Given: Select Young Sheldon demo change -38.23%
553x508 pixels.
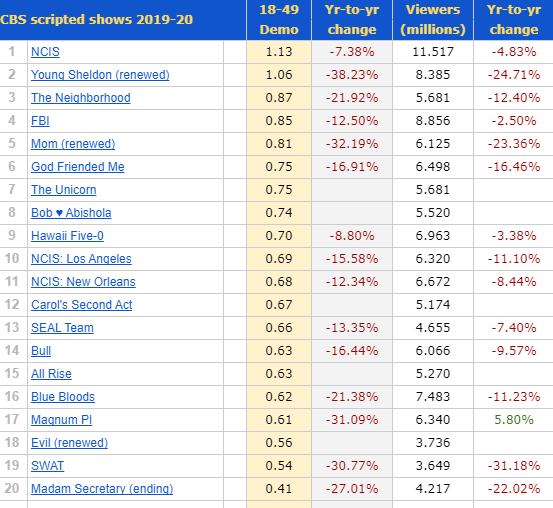Looking at the screenshot, I should (352, 75).
